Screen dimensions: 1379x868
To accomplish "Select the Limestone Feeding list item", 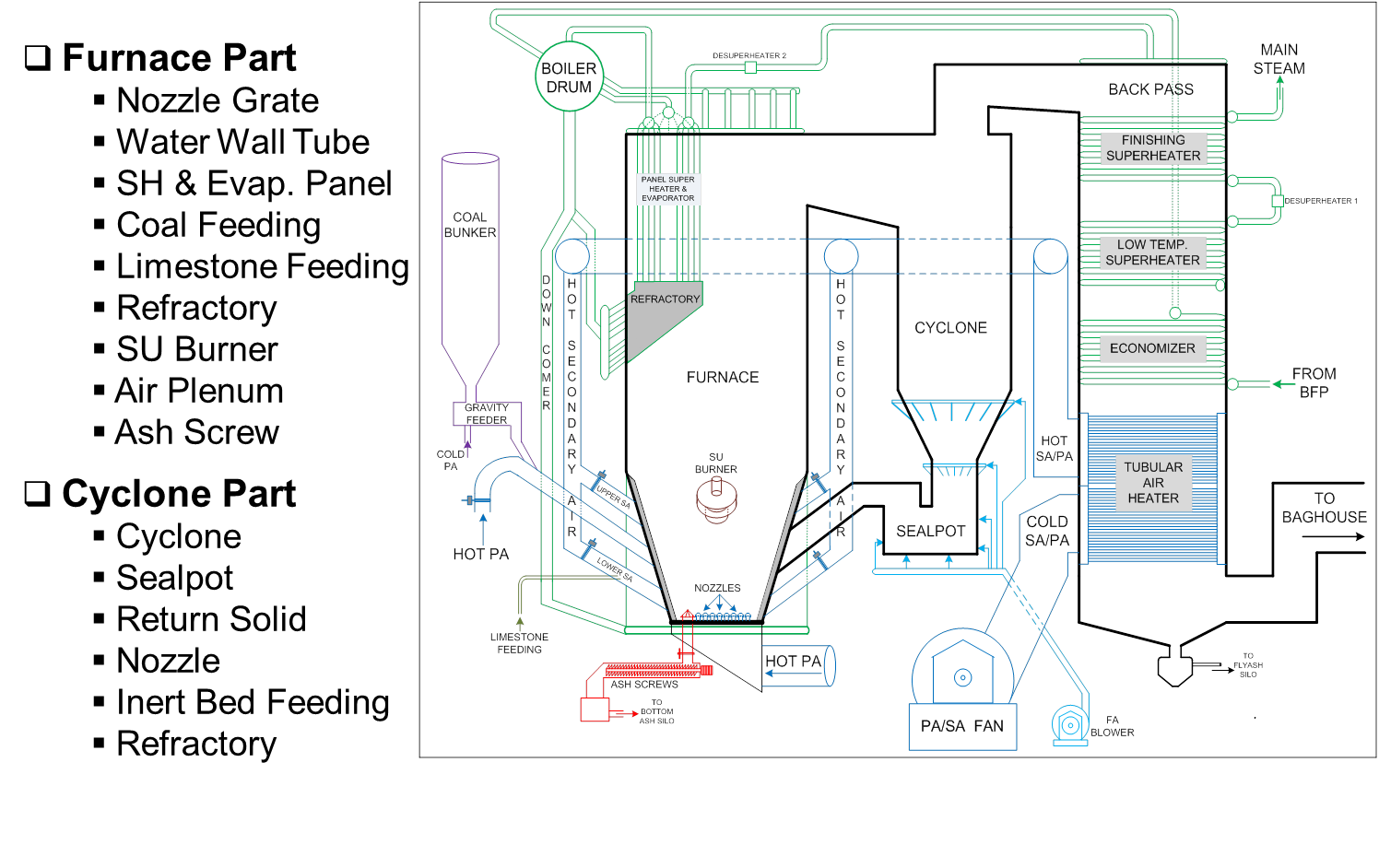I will (263, 266).
